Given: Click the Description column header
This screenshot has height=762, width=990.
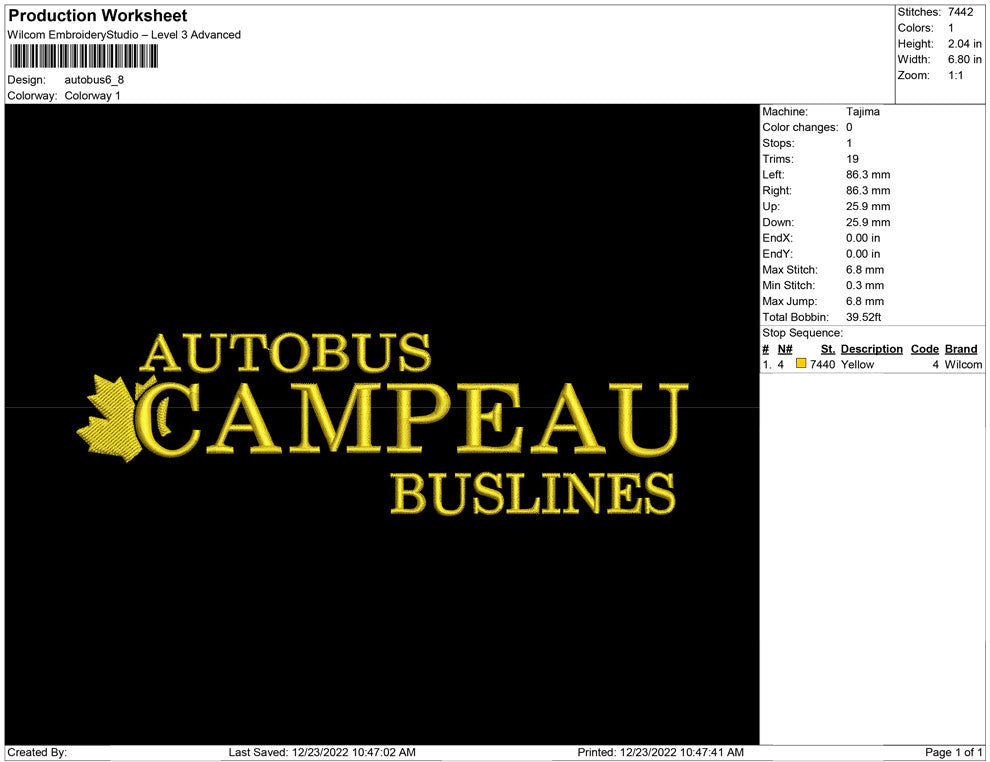Looking at the screenshot, I should [871, 349].
